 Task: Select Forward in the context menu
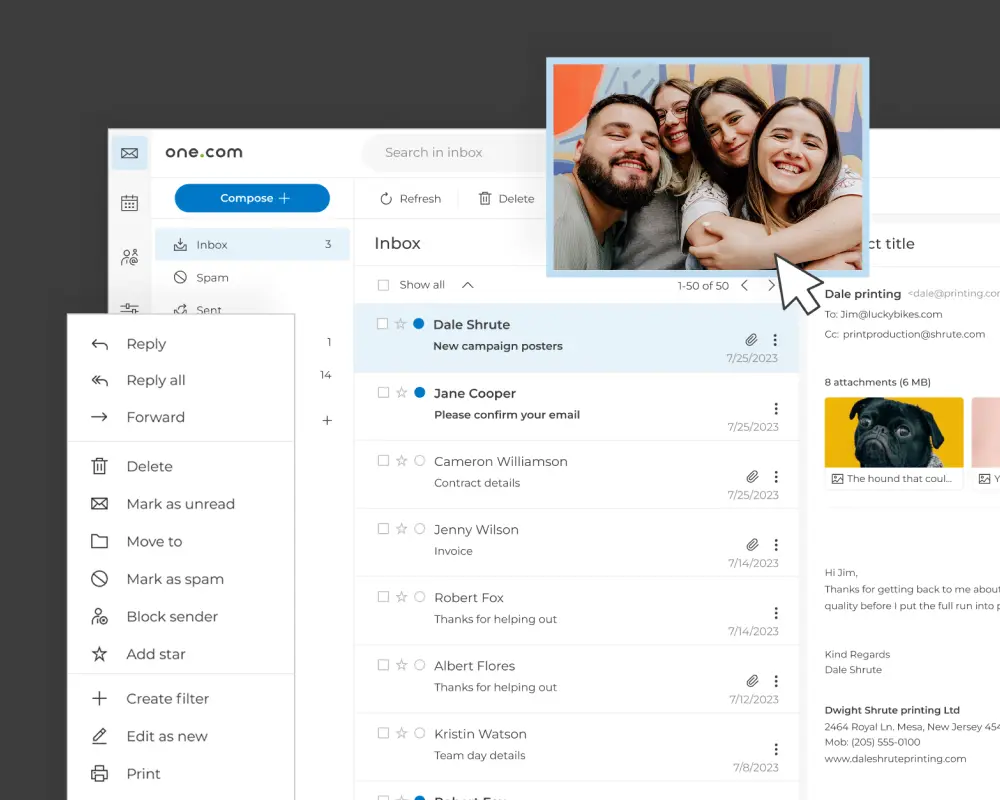coord(155,417)
